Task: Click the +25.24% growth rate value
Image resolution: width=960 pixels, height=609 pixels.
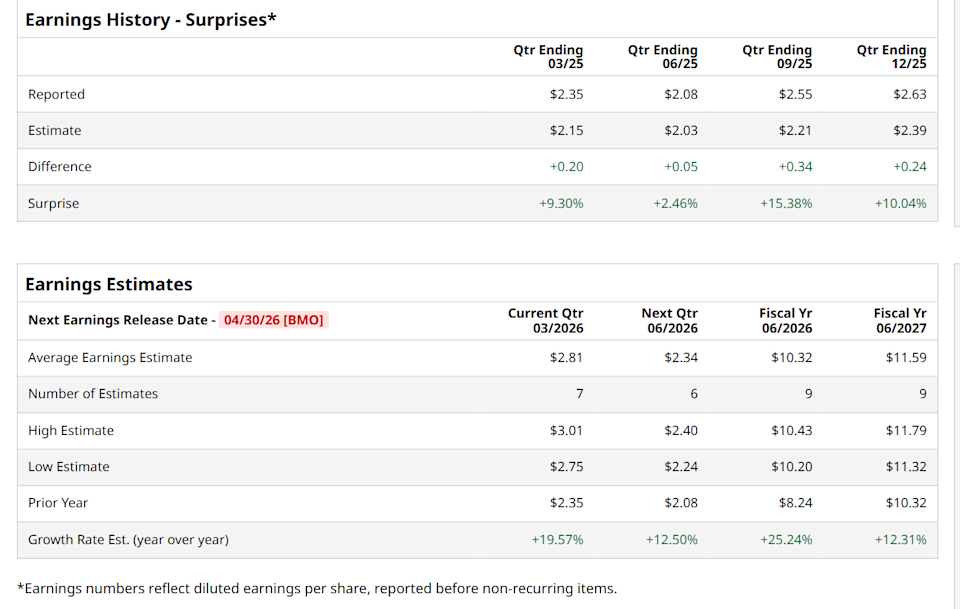Action: (786, 540)
